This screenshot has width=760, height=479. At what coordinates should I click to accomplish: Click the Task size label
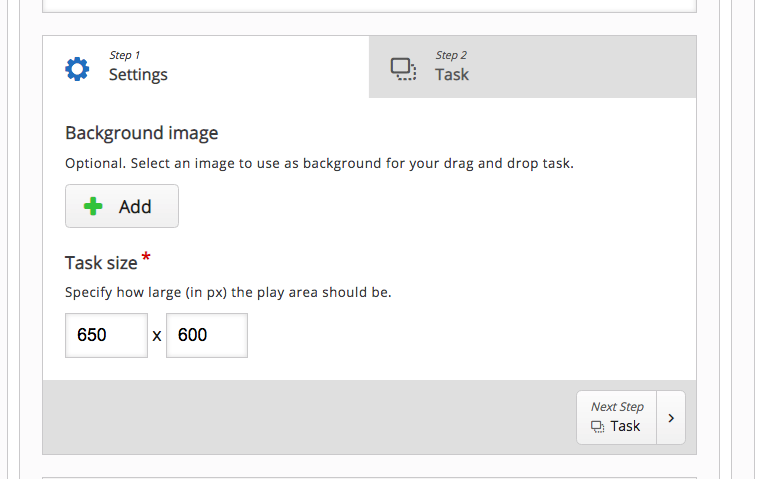coord(101,263)
